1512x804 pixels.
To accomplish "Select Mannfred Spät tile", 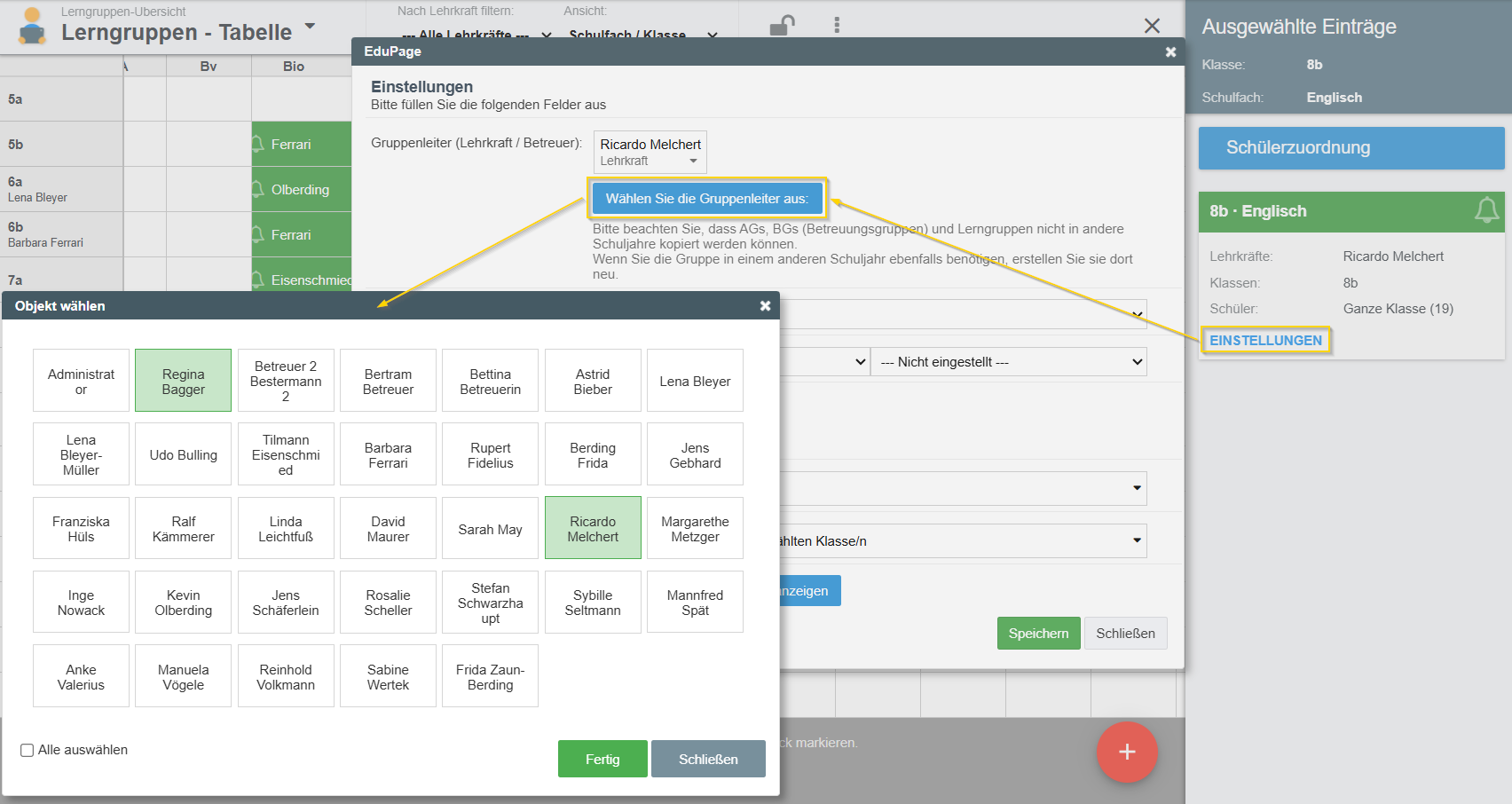I will coord(695,602).
